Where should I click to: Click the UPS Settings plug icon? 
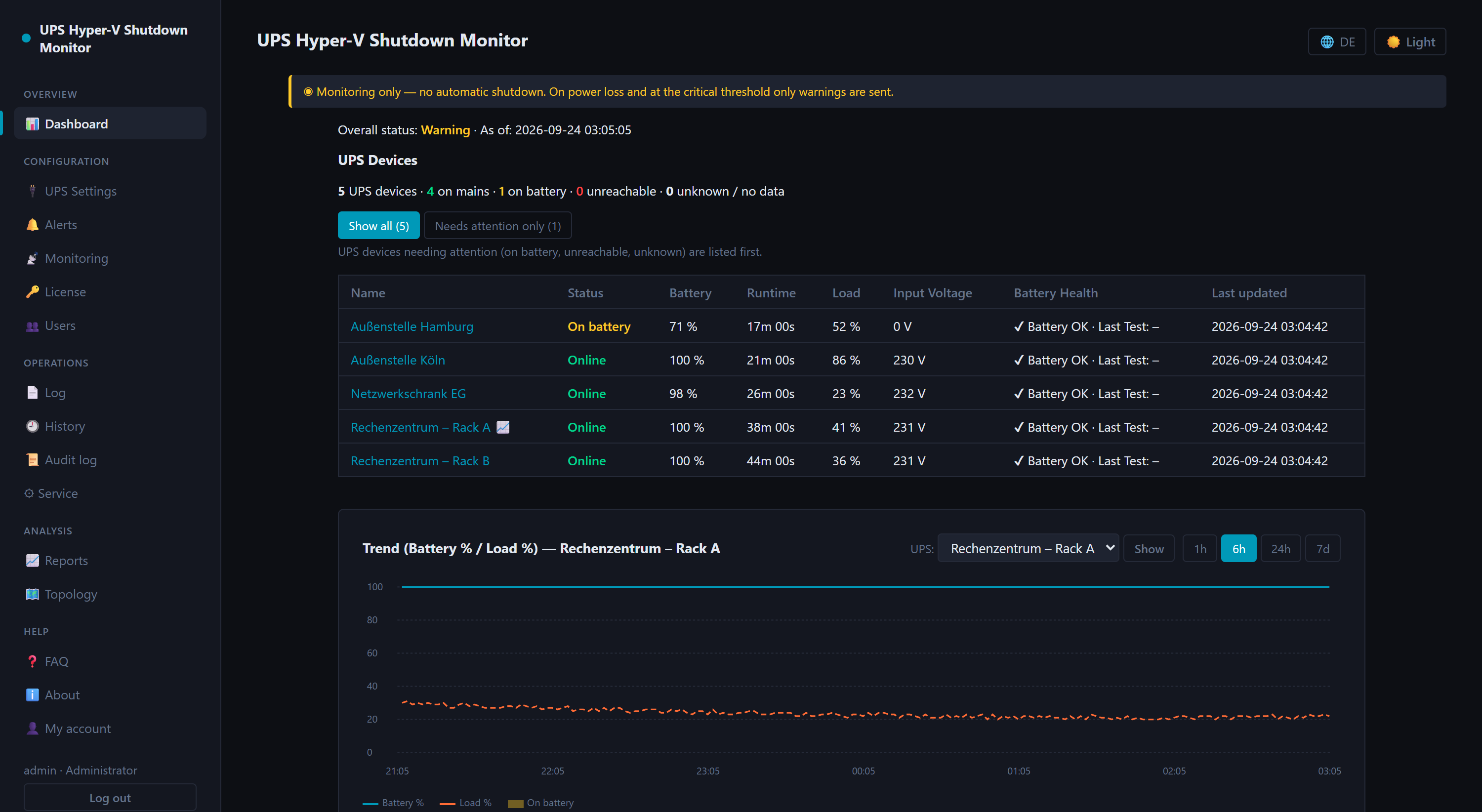32,191
